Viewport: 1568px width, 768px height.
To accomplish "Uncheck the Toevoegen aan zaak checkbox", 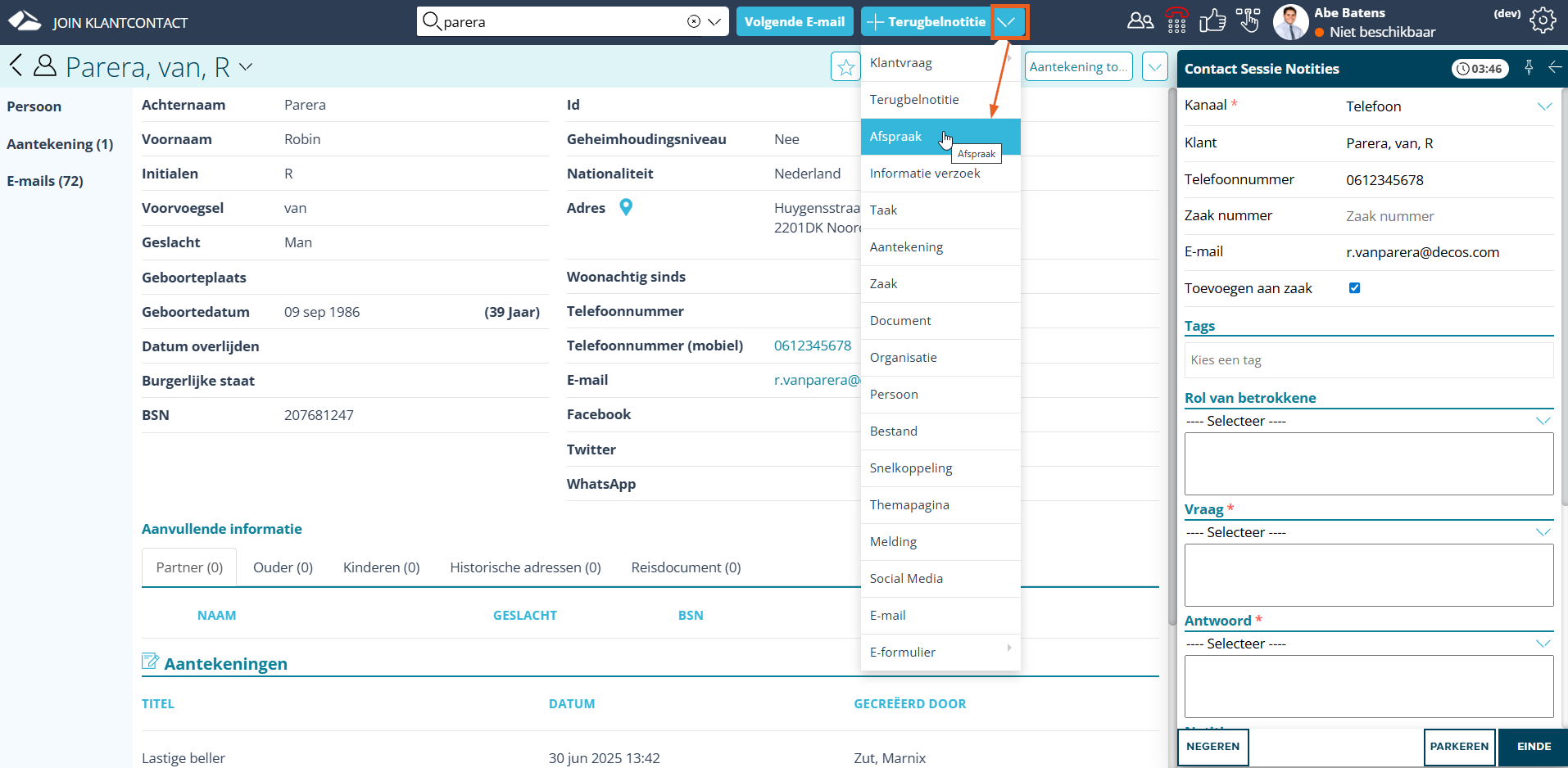I will pos(1354,288).
